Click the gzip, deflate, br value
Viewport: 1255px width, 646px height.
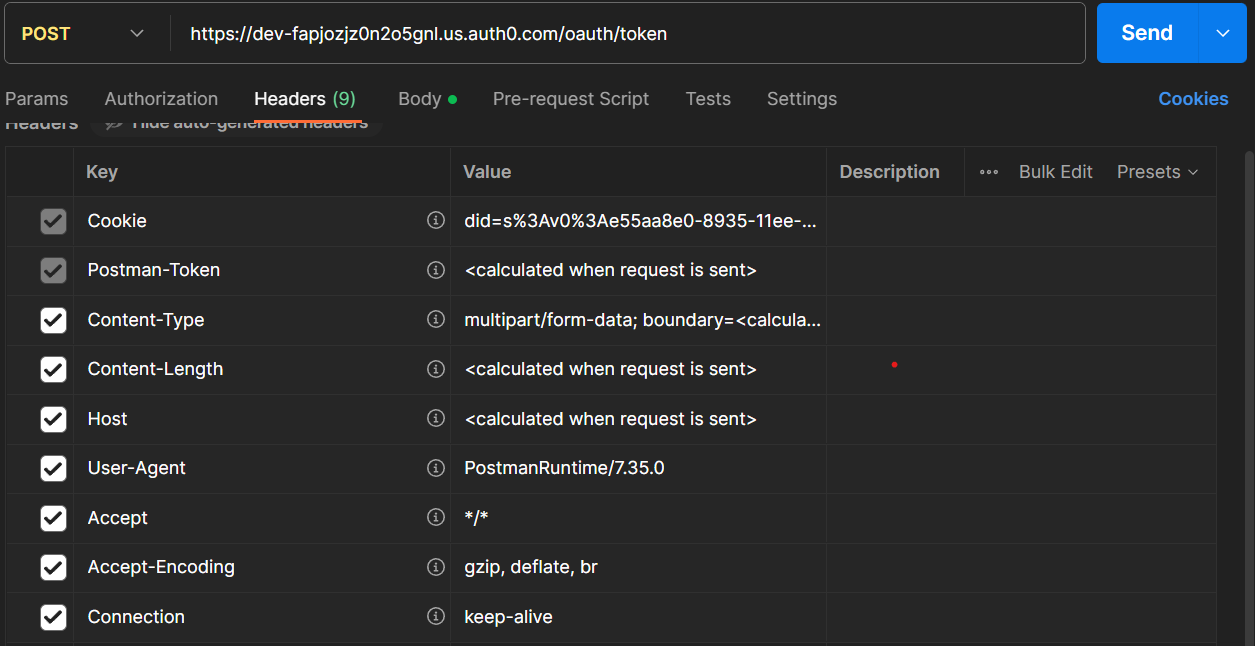pos(531,567)
